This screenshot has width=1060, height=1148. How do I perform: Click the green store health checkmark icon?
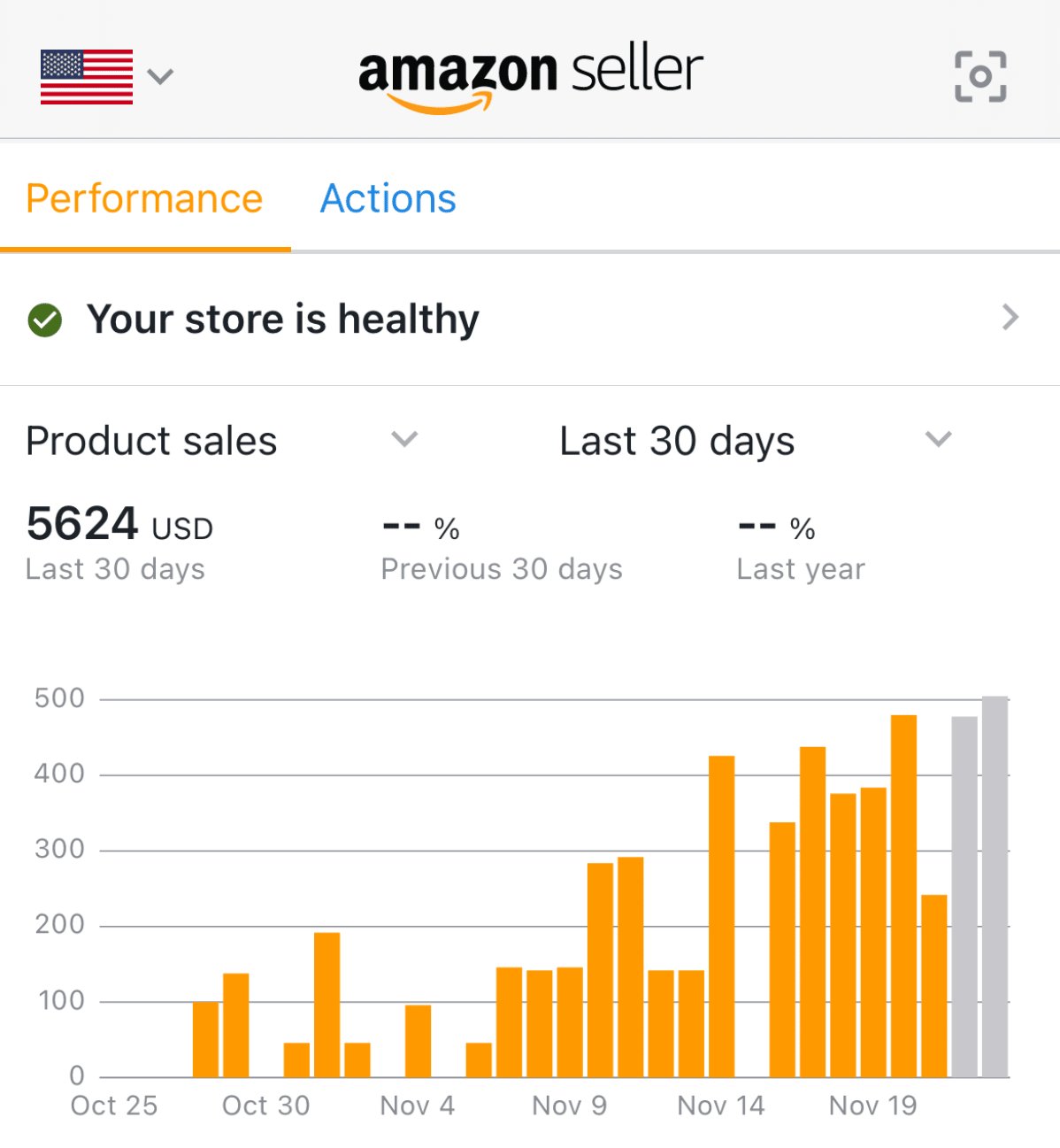click(45, 320)
